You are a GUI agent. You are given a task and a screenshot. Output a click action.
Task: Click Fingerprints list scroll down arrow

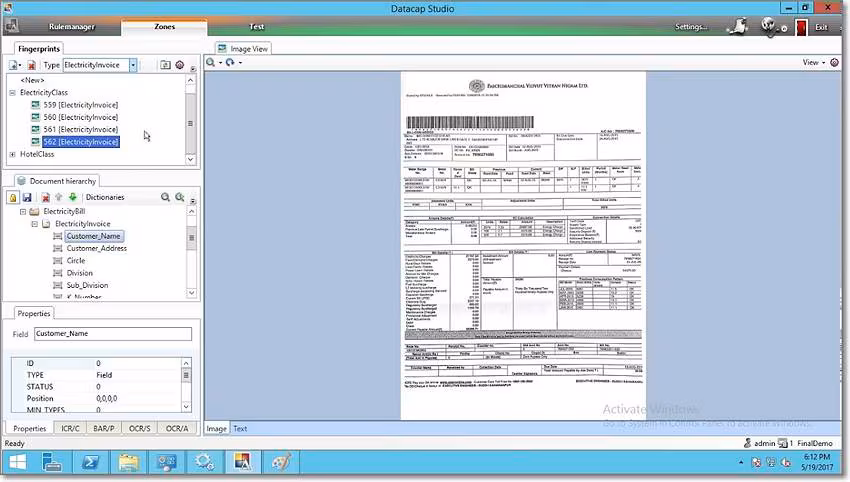tap(190, 159)
